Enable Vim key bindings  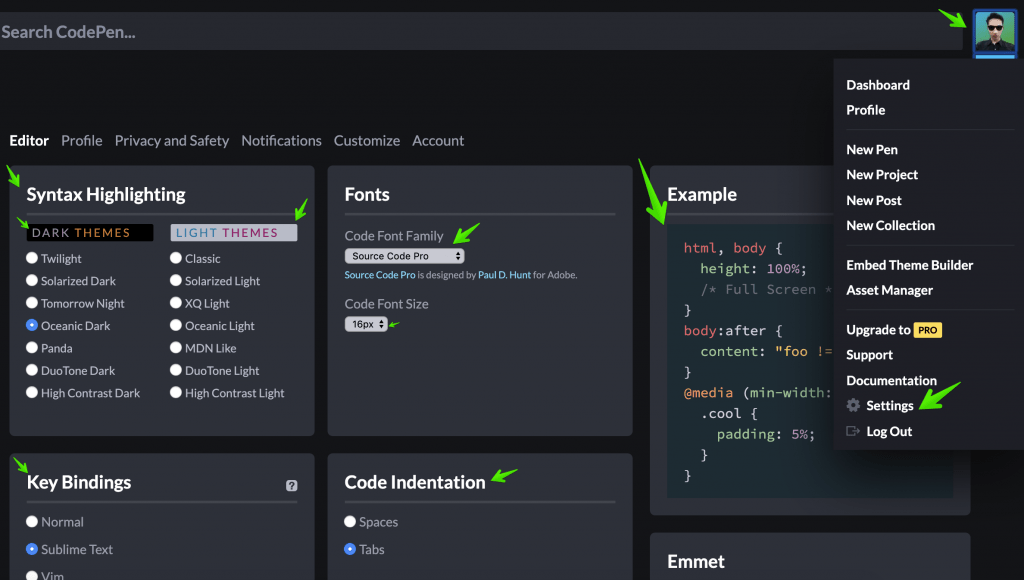[30, 575]
